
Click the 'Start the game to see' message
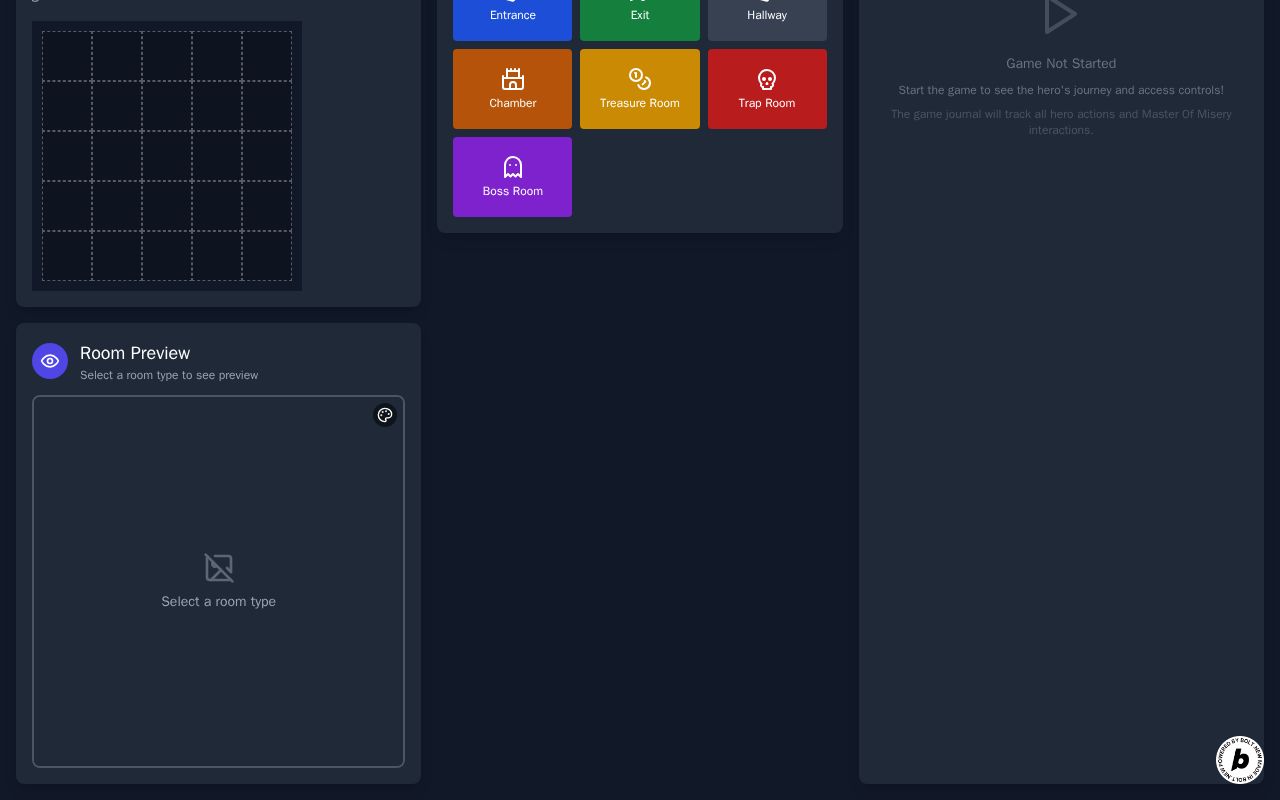click(1061, 90)
